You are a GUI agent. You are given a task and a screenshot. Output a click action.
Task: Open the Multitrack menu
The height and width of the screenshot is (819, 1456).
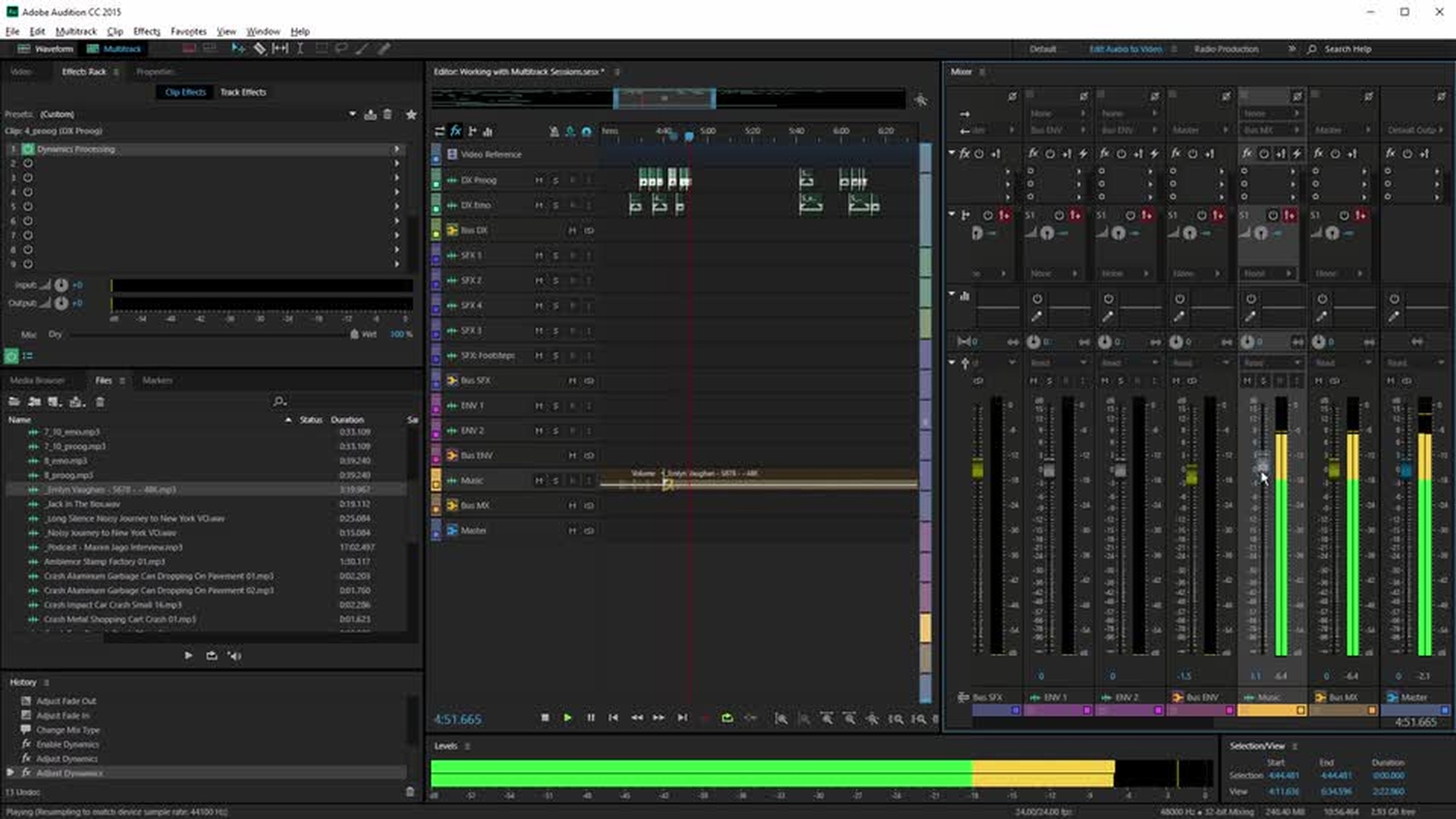pos(76,31)
